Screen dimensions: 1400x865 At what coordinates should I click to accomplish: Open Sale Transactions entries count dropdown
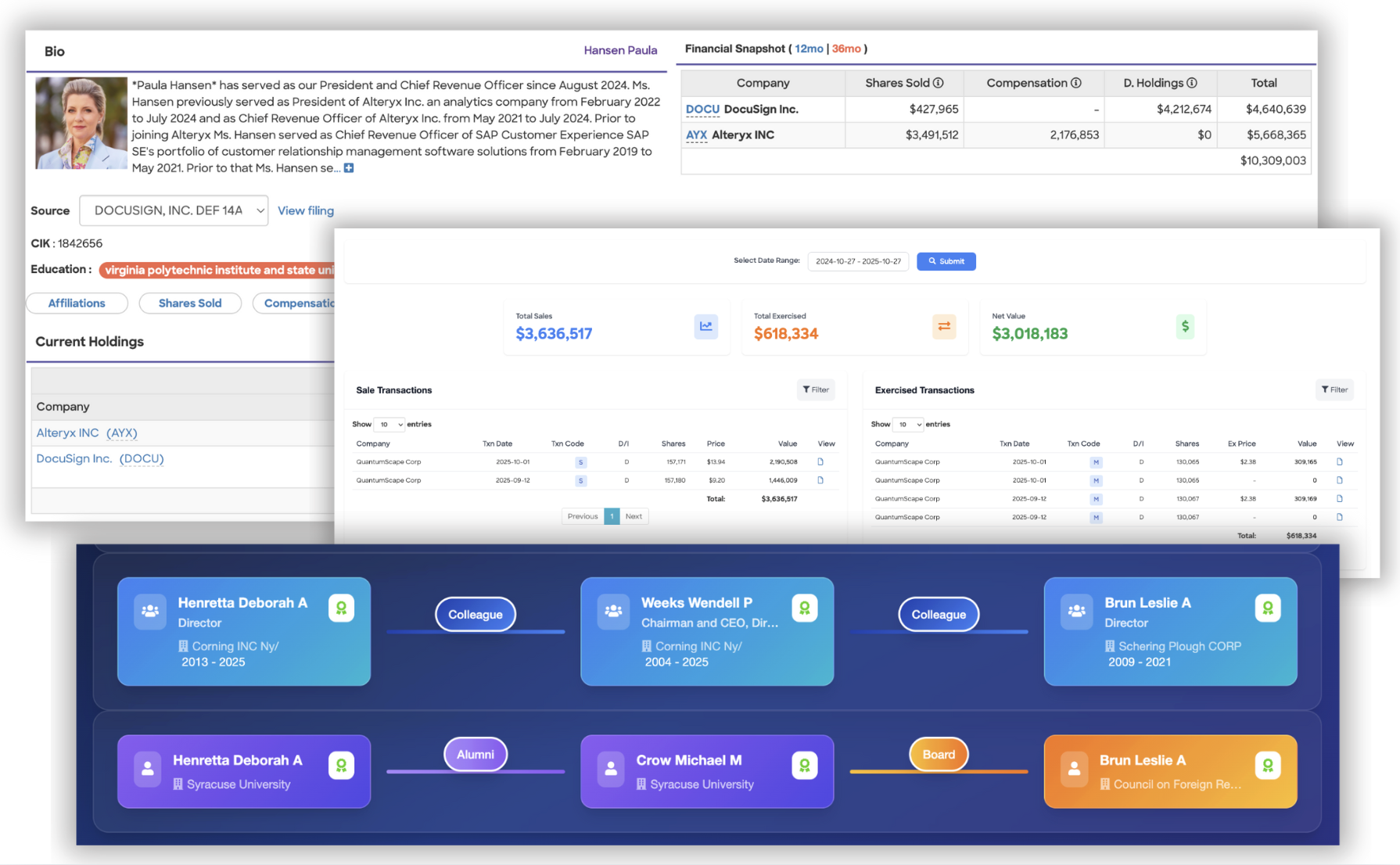point(389,424)
